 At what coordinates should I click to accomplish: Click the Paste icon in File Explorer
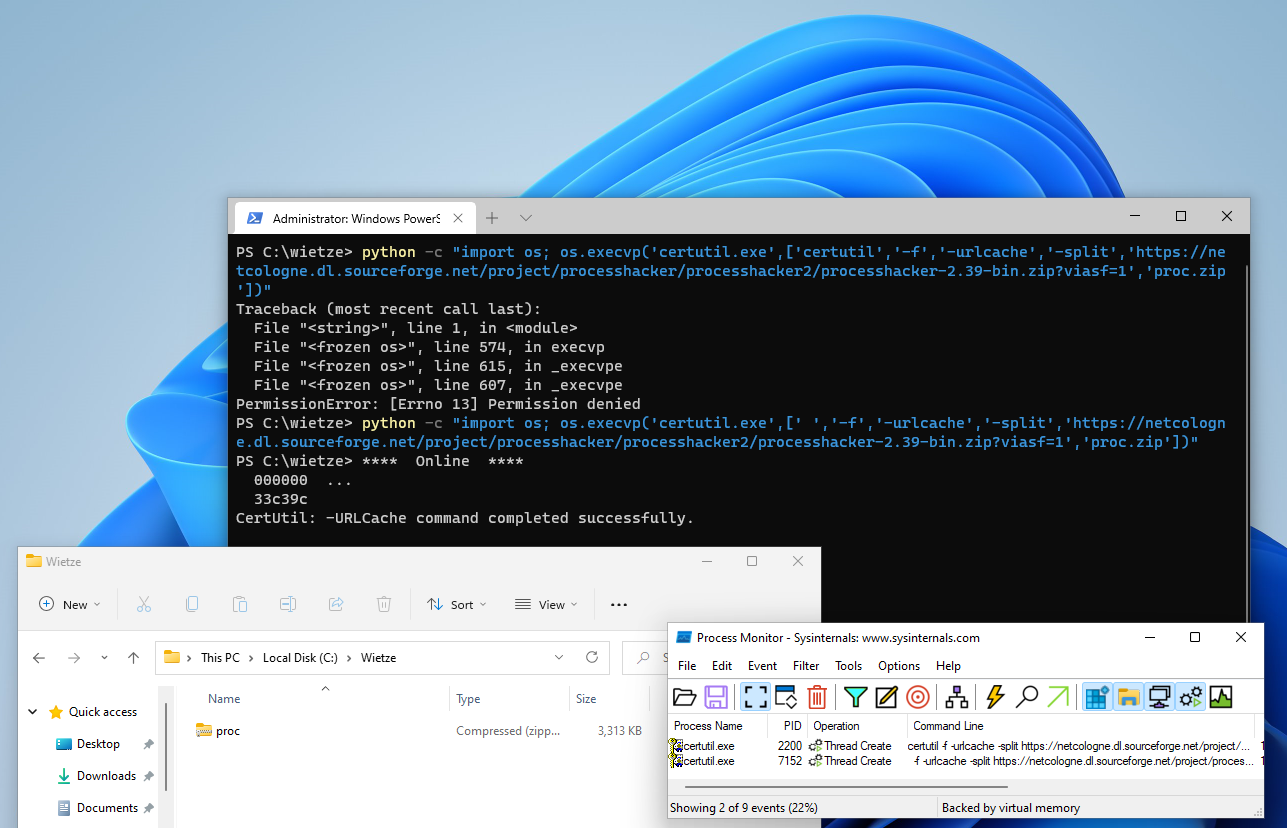click(240, 604)
